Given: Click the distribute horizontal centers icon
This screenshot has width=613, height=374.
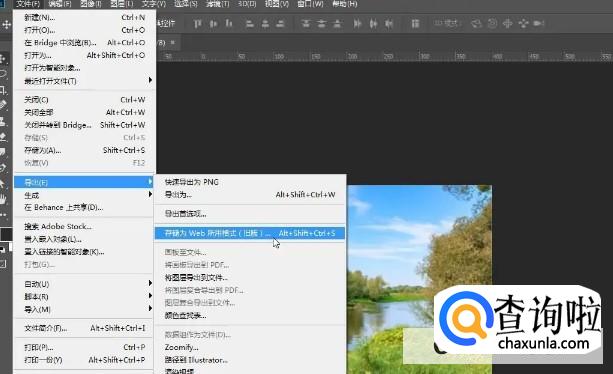Looking at the screenshot, I should (x=373, y=24).
